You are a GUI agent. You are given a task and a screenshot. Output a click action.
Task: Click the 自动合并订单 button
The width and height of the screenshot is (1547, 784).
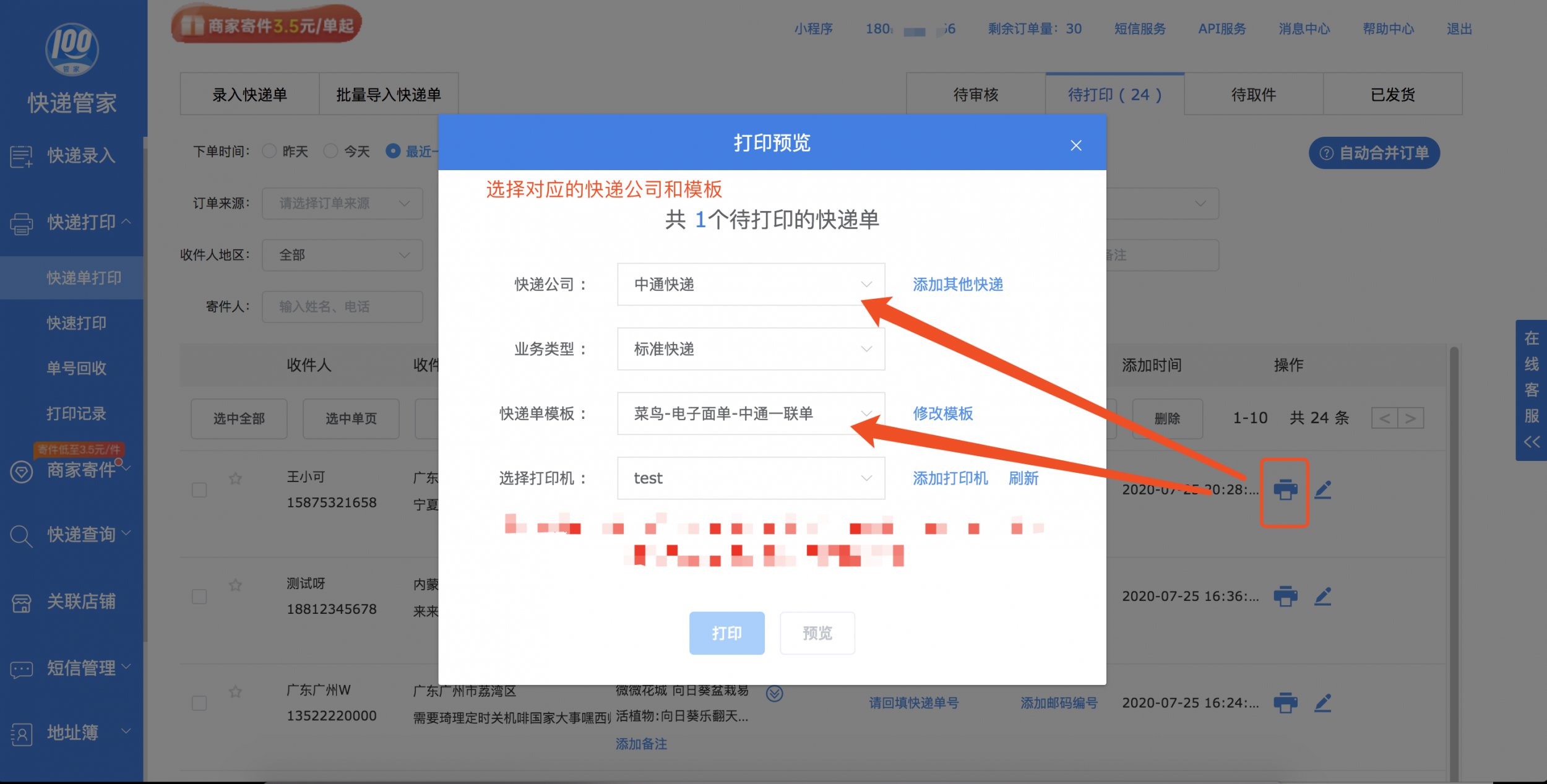tap(1374, 153)
